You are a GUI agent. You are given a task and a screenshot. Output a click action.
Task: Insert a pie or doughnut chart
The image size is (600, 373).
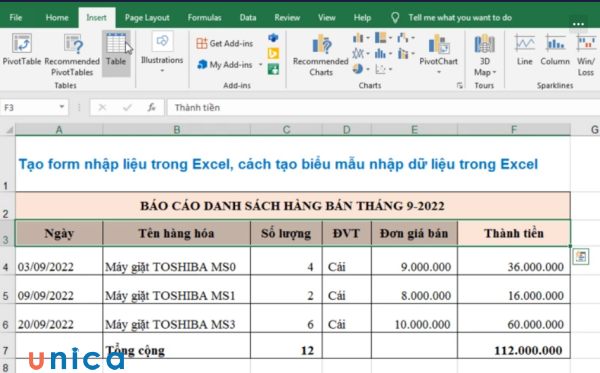pyautogui.click(x=358, y=69)
